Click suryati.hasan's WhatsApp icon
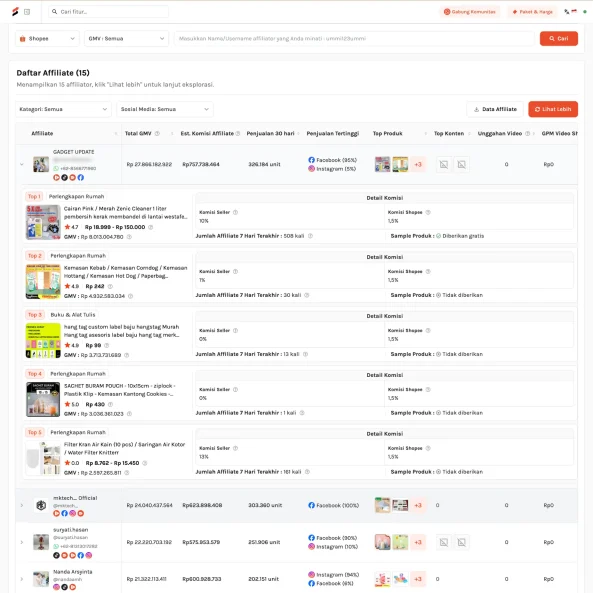 (56, 546)
